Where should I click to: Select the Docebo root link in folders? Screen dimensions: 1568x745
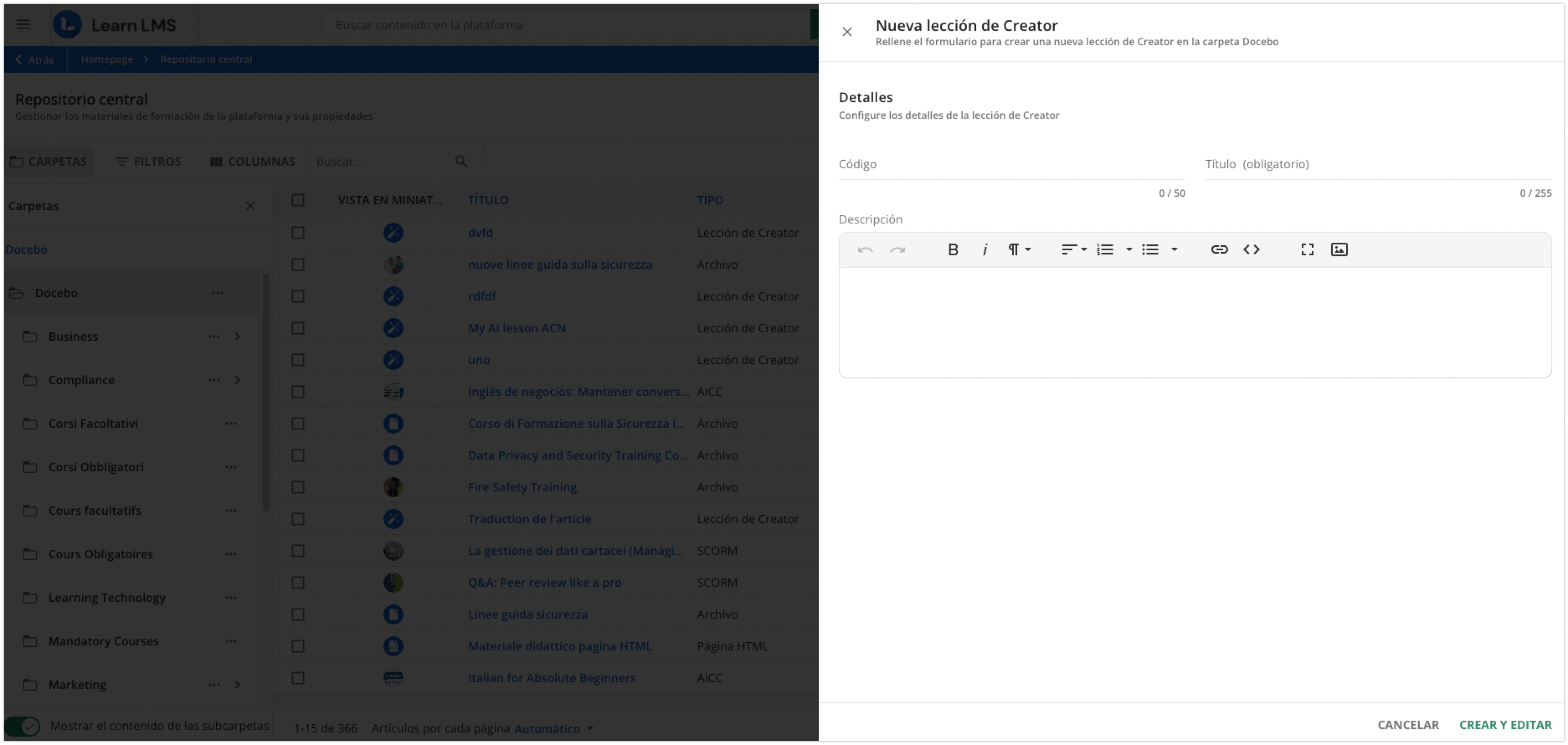pos(26,249)
